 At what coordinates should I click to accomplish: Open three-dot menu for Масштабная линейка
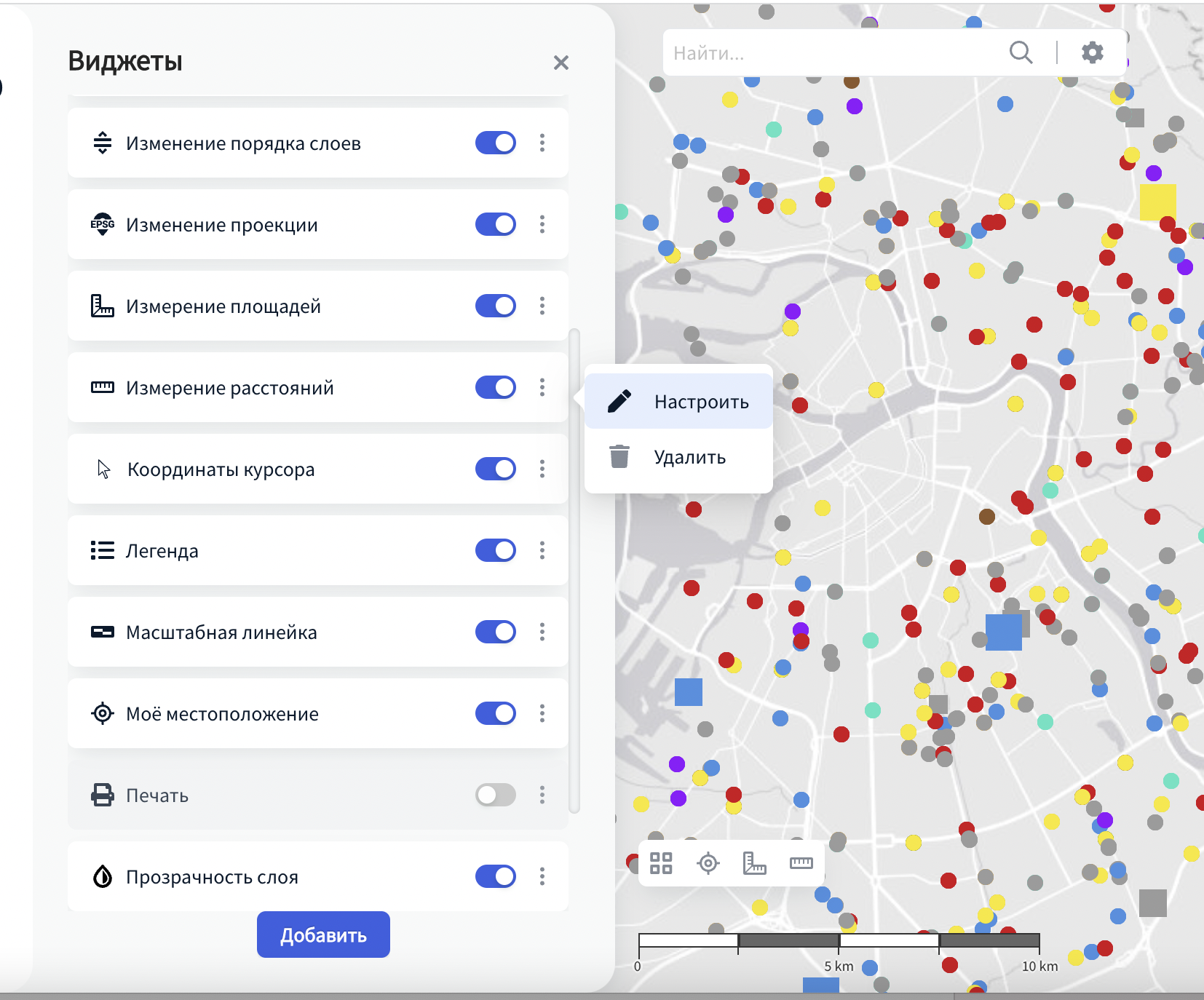click(542, 632)
